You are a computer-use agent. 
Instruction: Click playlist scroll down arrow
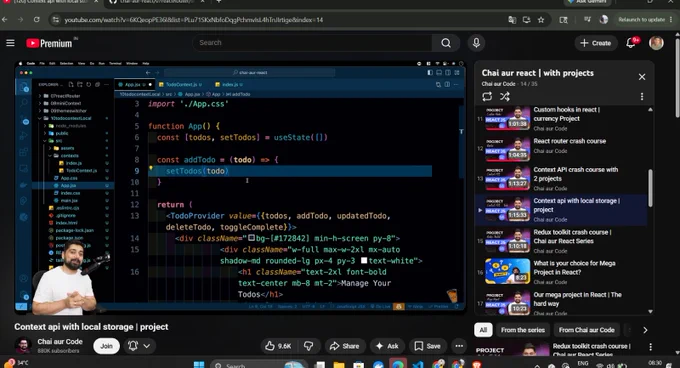(650, 311)
